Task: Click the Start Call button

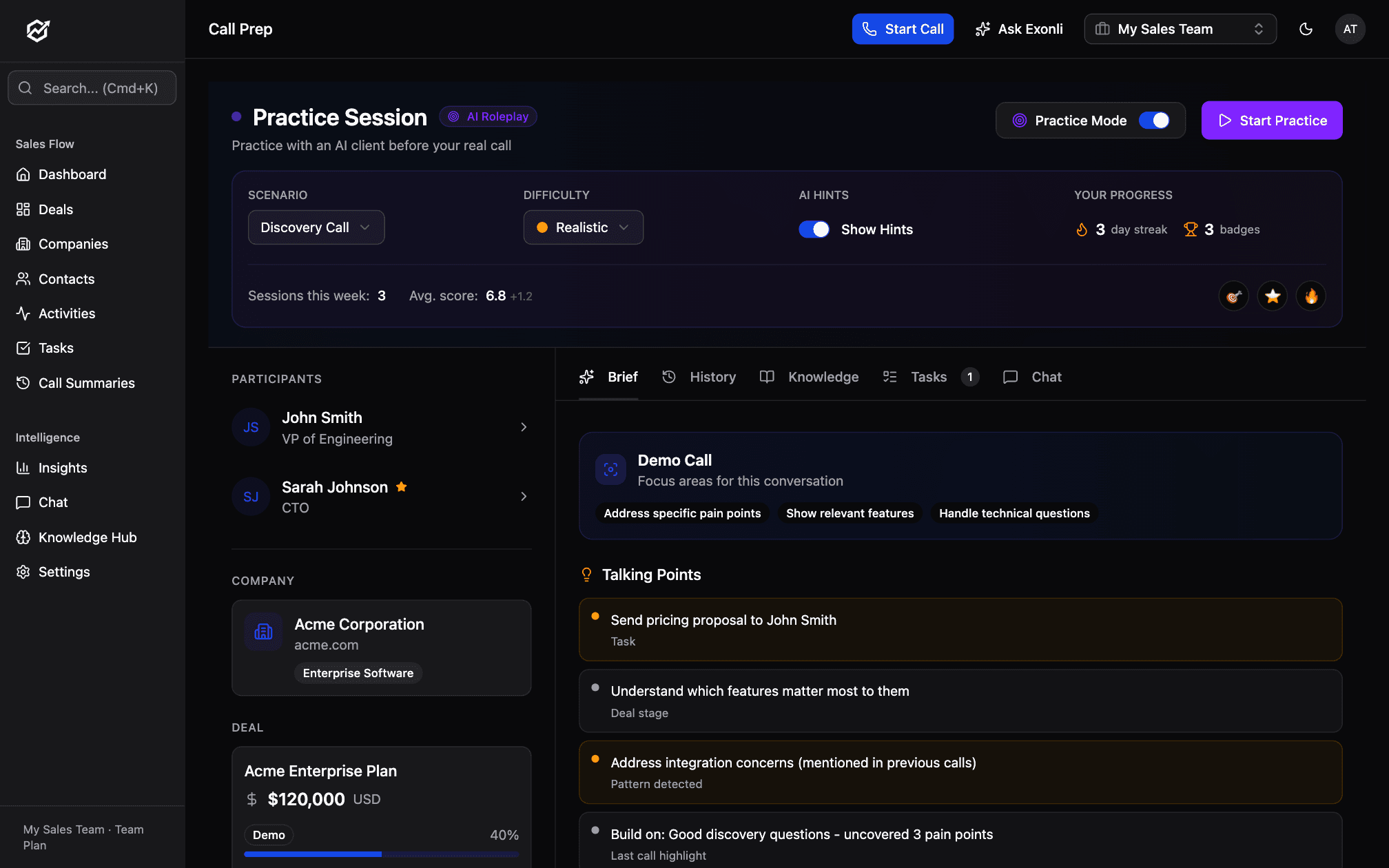Action: pos(902,29)
